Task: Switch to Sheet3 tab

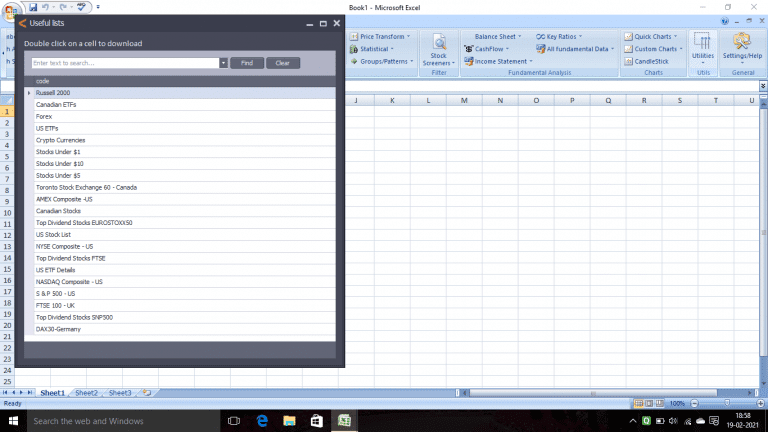Action: click(x=120, y=393)
